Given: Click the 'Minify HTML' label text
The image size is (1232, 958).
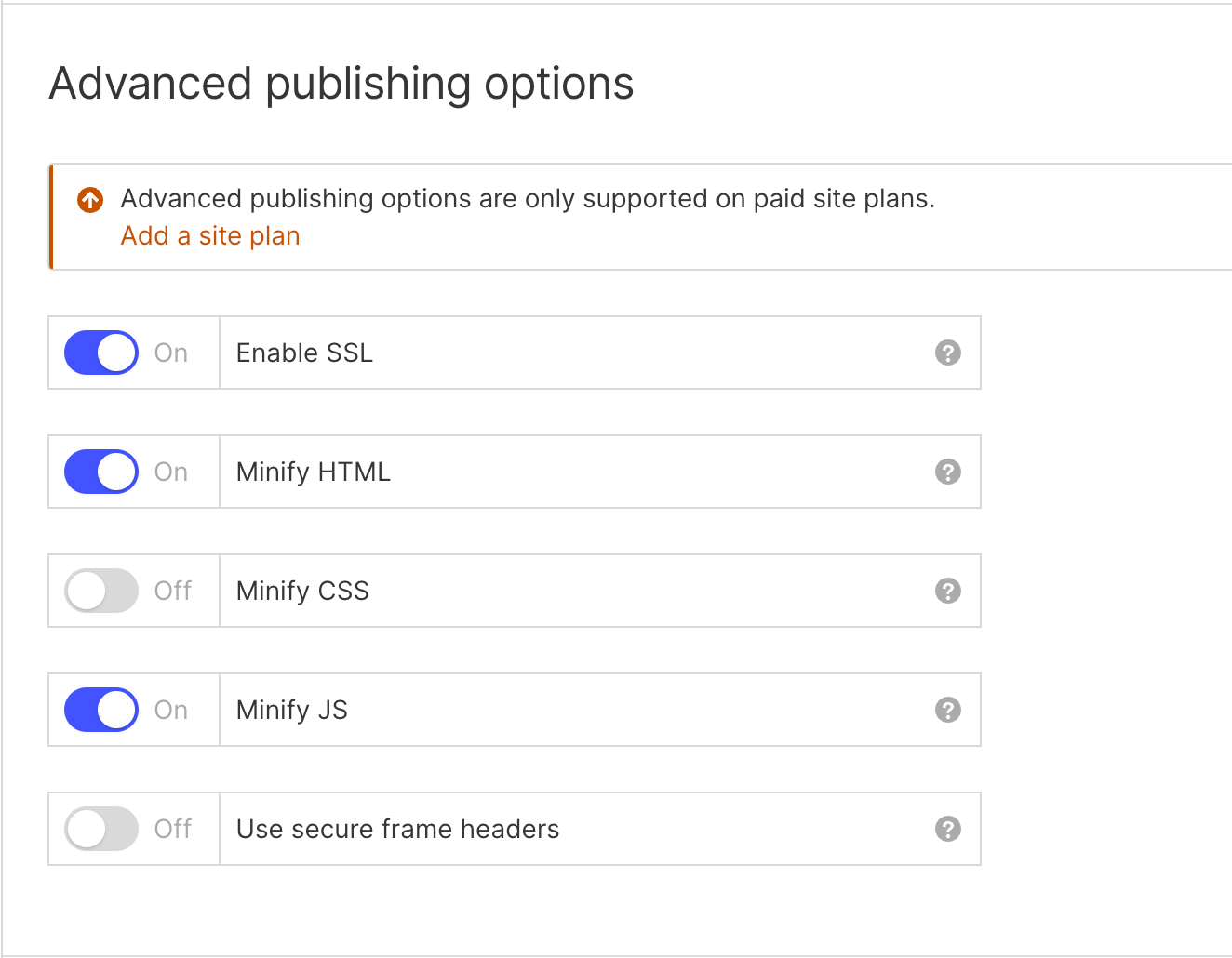Looking at the screenshot, I should 313,472.
